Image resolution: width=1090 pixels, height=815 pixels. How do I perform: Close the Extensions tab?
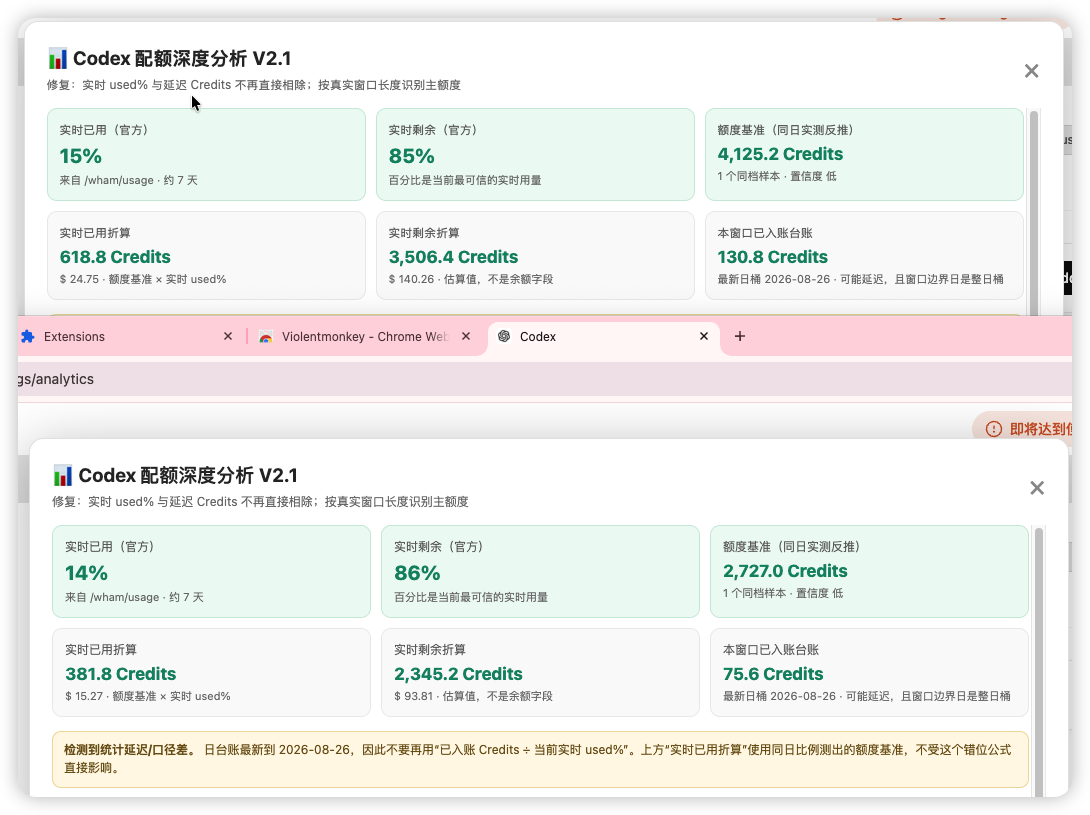[228, 337]
